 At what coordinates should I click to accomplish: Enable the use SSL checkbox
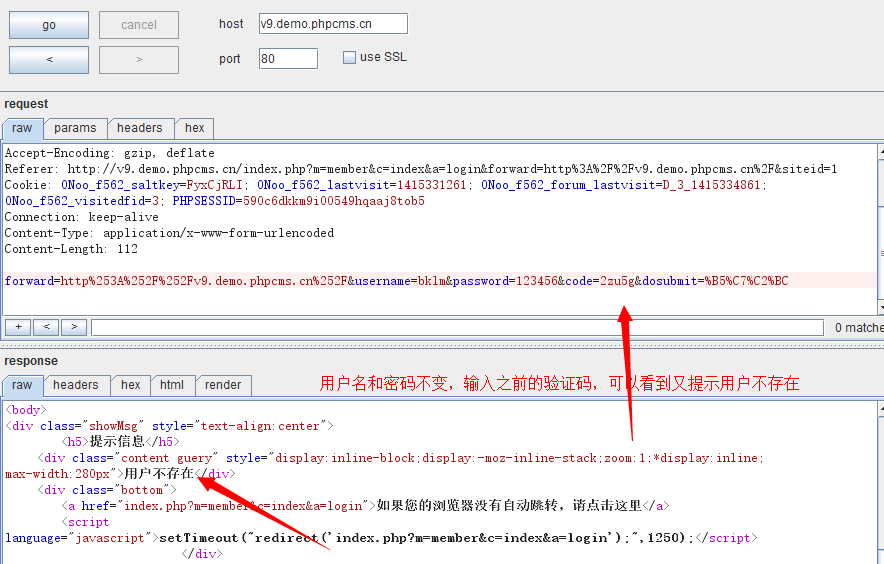tap(349, 58)
